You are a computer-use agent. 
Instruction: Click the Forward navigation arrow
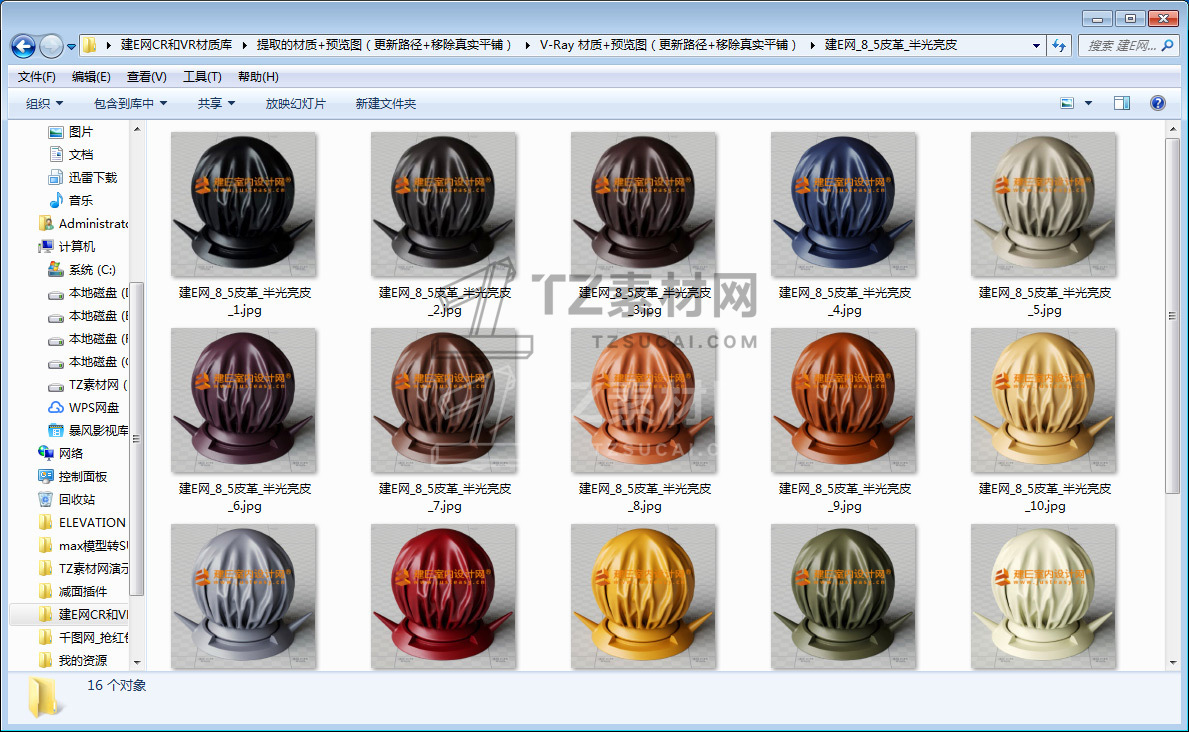tap(51, 46)
